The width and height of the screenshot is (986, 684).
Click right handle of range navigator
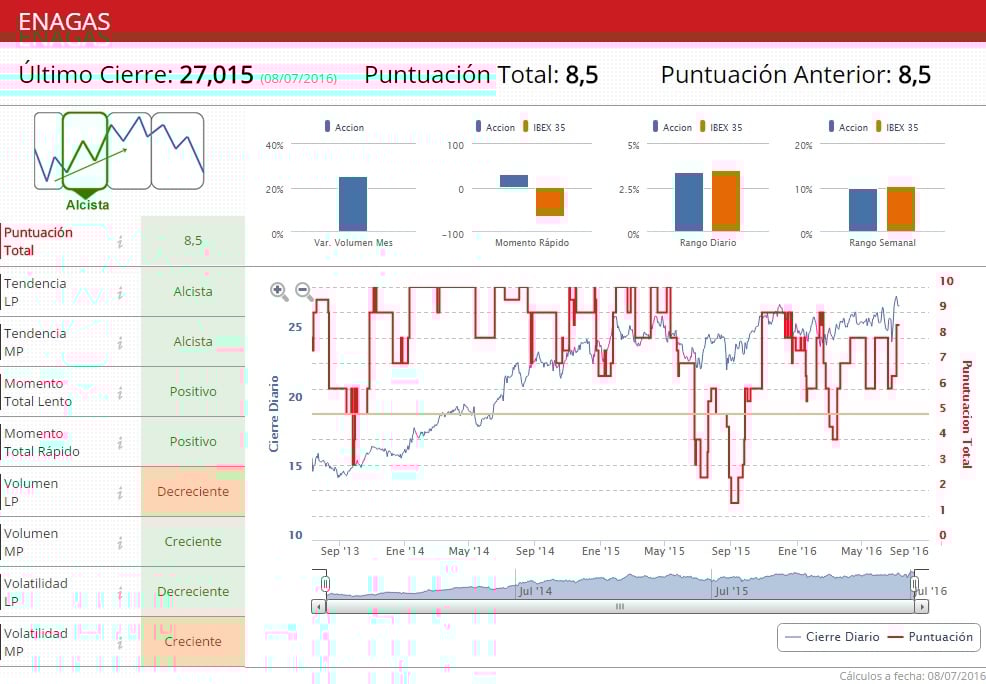pos(915,584)
